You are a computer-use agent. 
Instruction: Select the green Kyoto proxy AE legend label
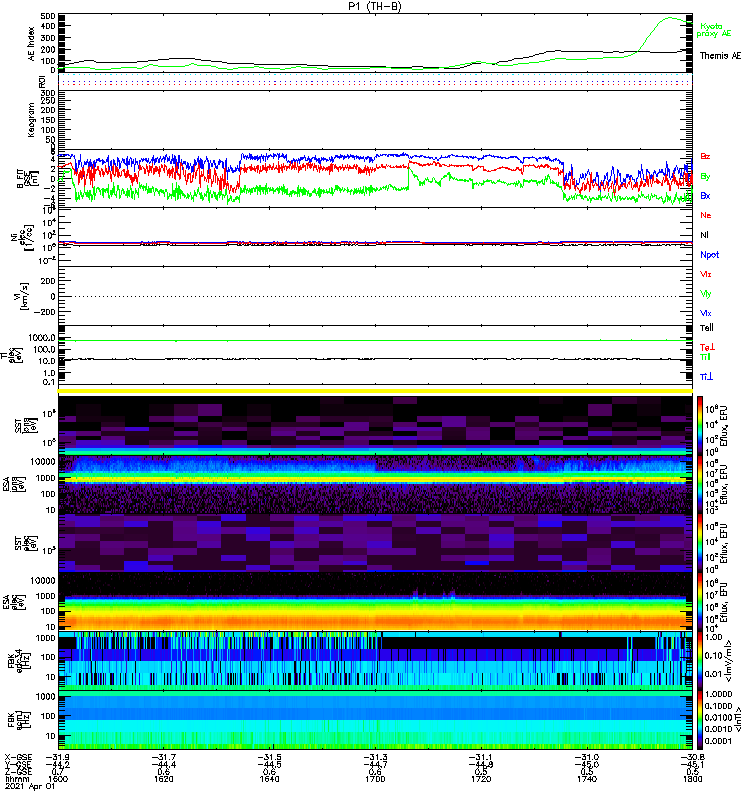(713, 30)
